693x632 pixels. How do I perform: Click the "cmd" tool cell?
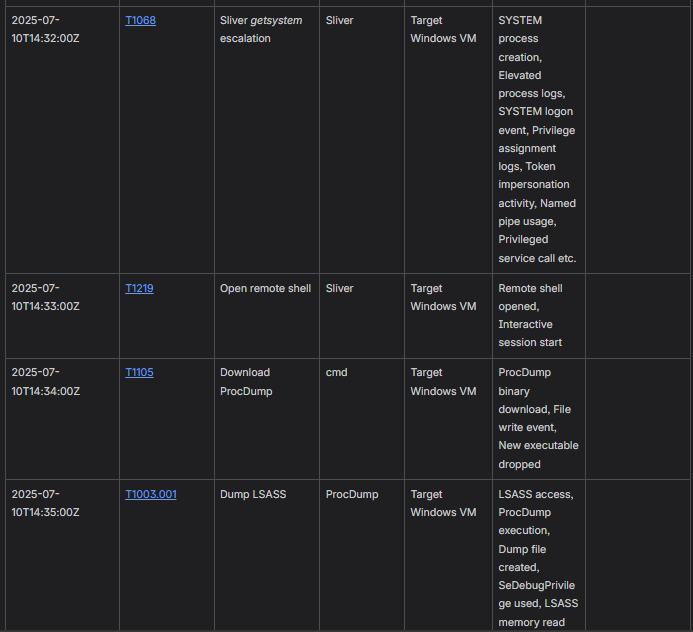point(336,372)
